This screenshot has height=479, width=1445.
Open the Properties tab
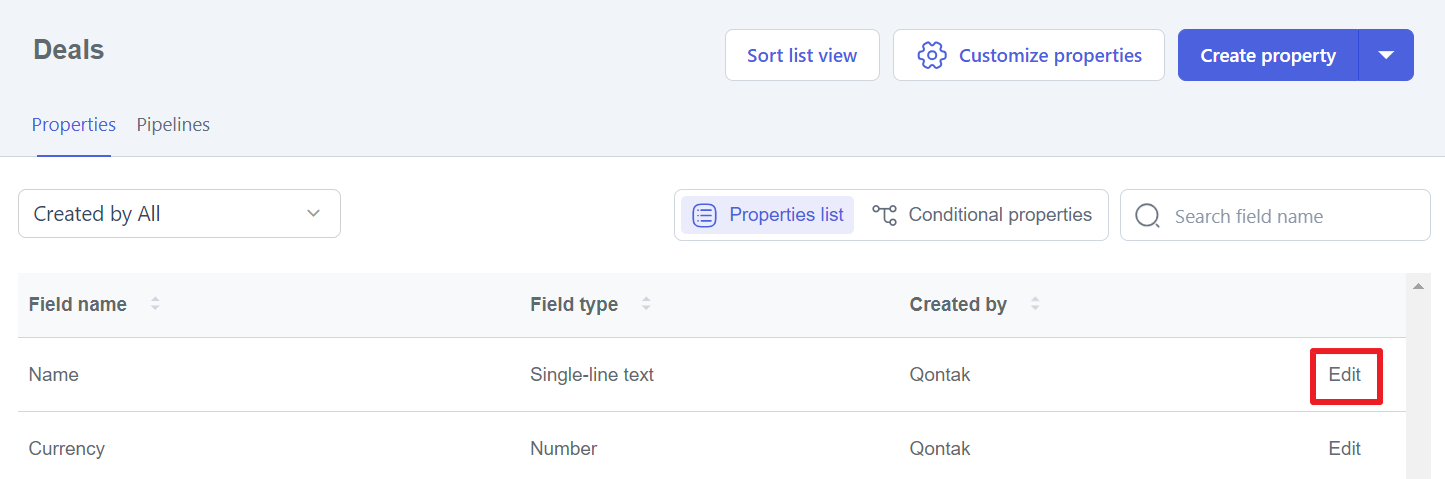[x=74, y=125]
